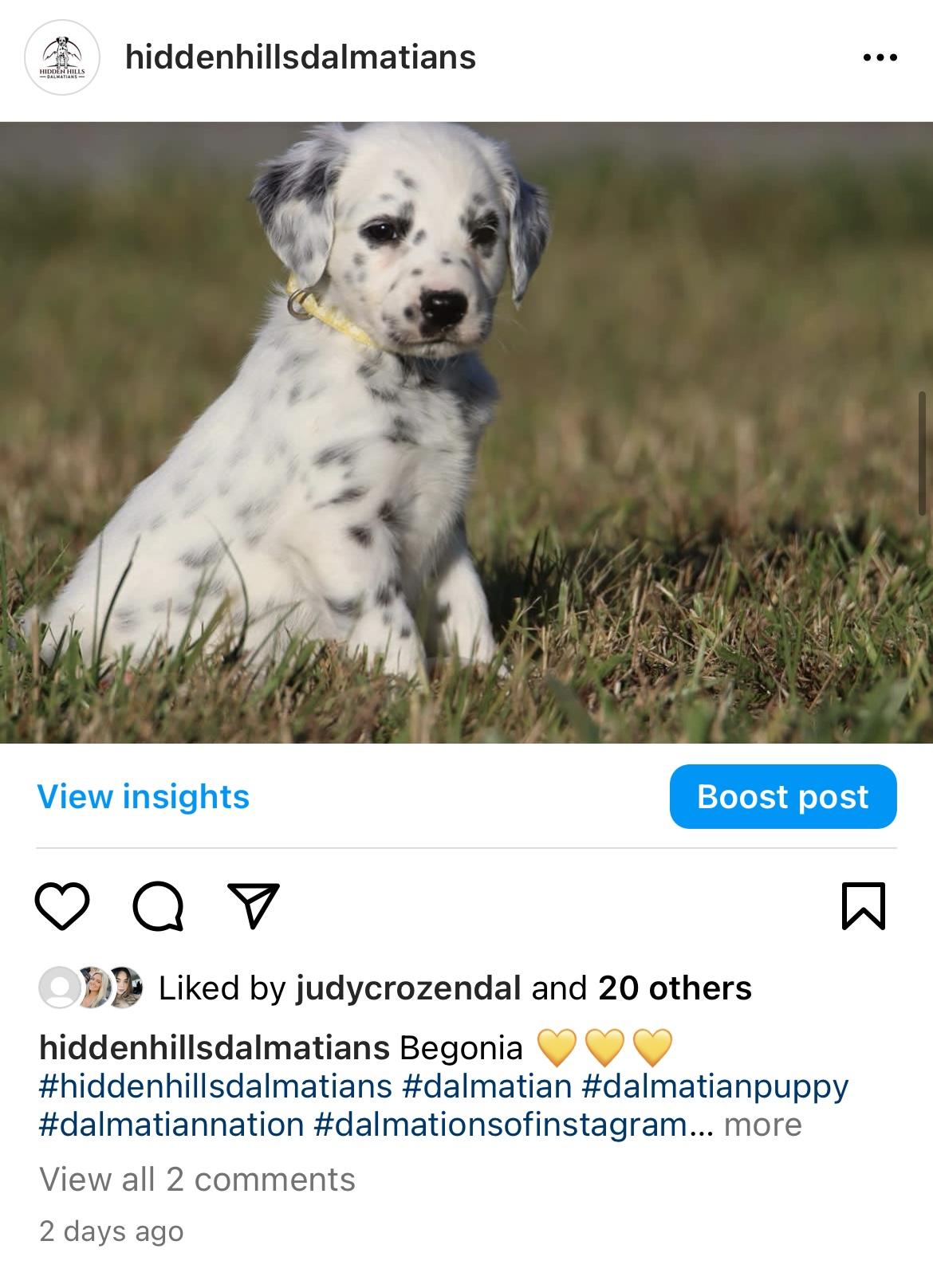Open the #dalmationsofinstagram hashtag
This screenshot has height=1288, width=933.
click(510, 1125)
